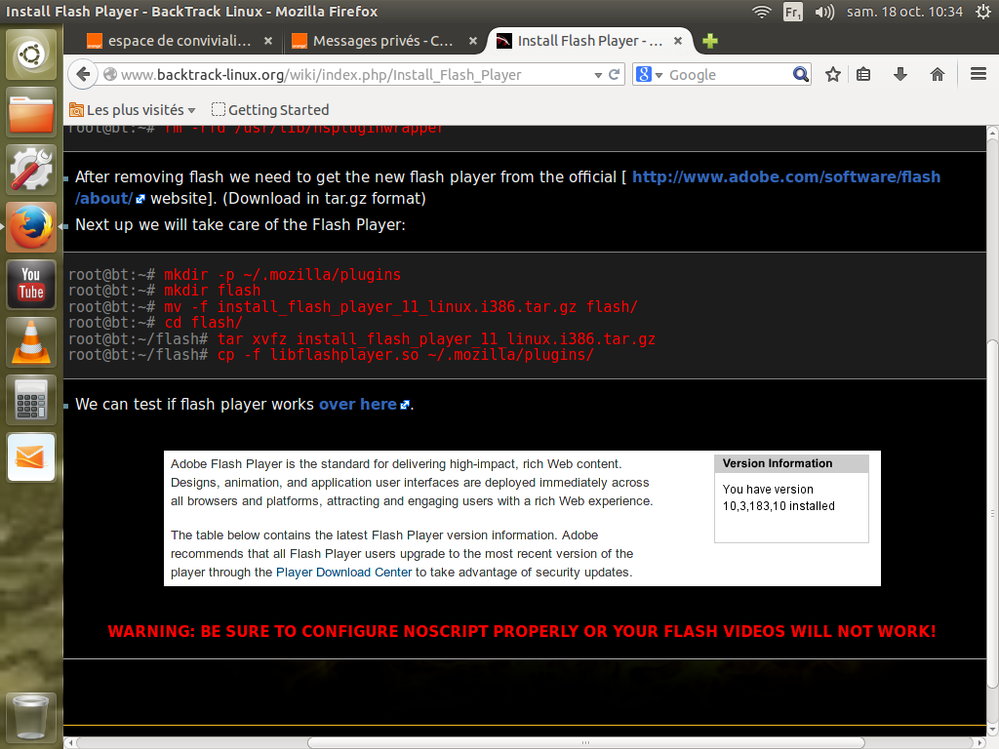Viewport: 999px width, 749px height.
Task: Go to the Firefox home page
Action: tap(937, 75)
